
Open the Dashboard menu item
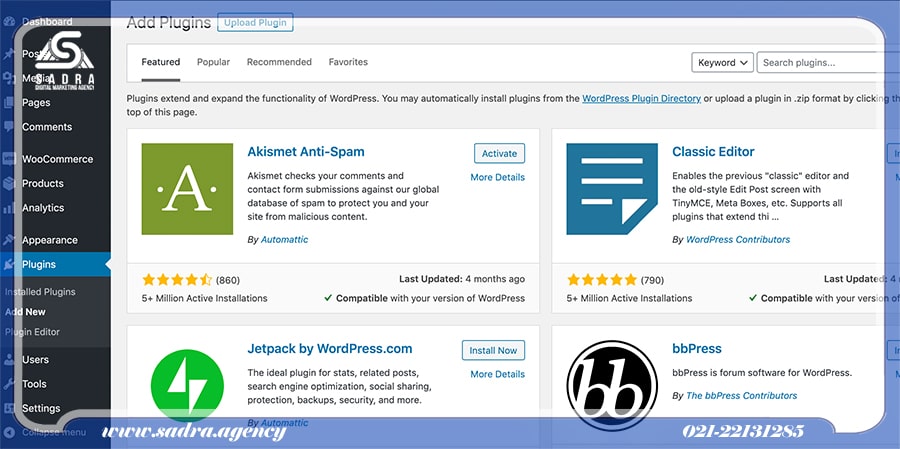[x=47, y=22]
